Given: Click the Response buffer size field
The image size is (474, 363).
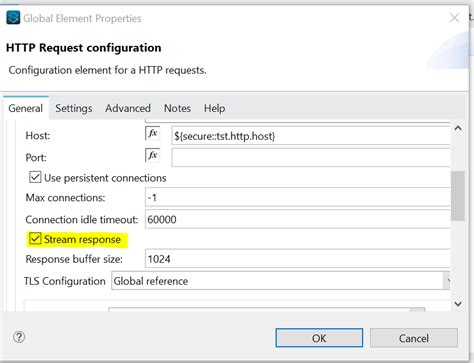Looking at the screenshot, I should pos(298,259).
